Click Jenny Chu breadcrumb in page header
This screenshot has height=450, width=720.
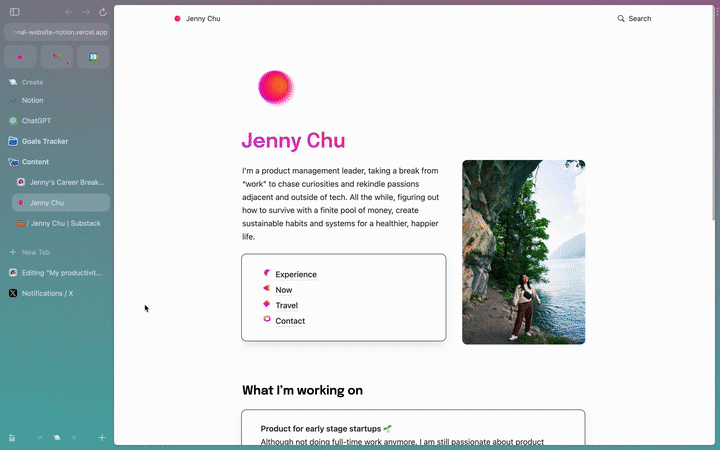click(203, 18)
